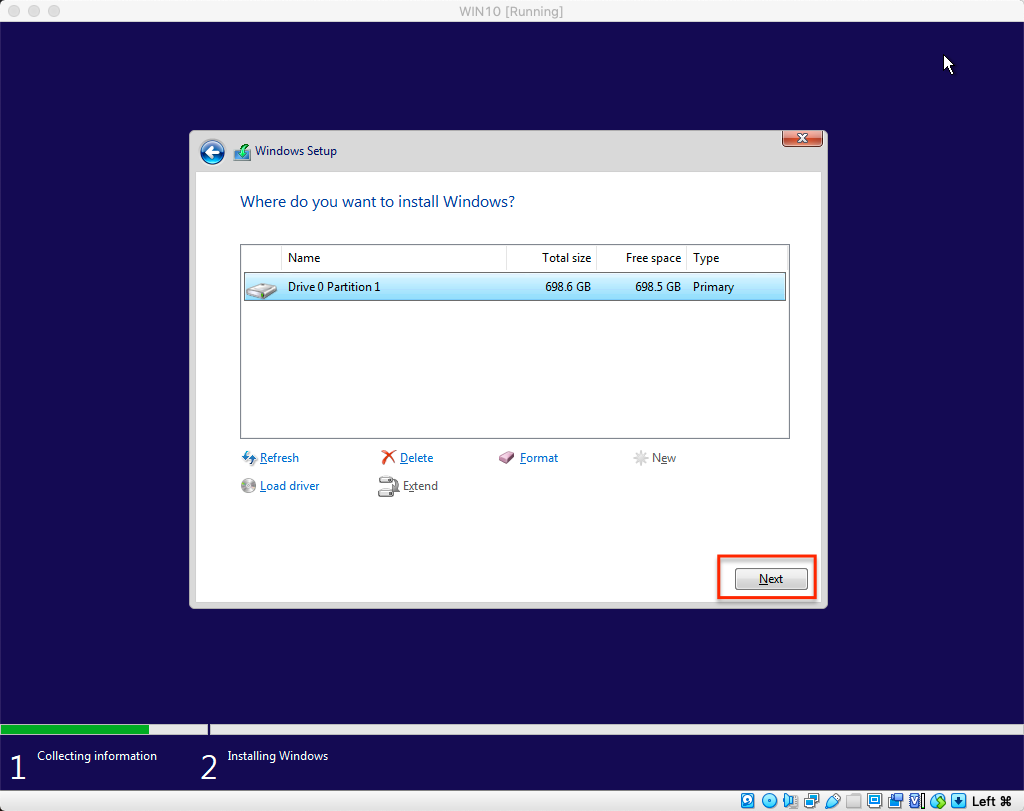Click the Primary type cell
Screen dimensions: 1024x811
pos(713,287)
